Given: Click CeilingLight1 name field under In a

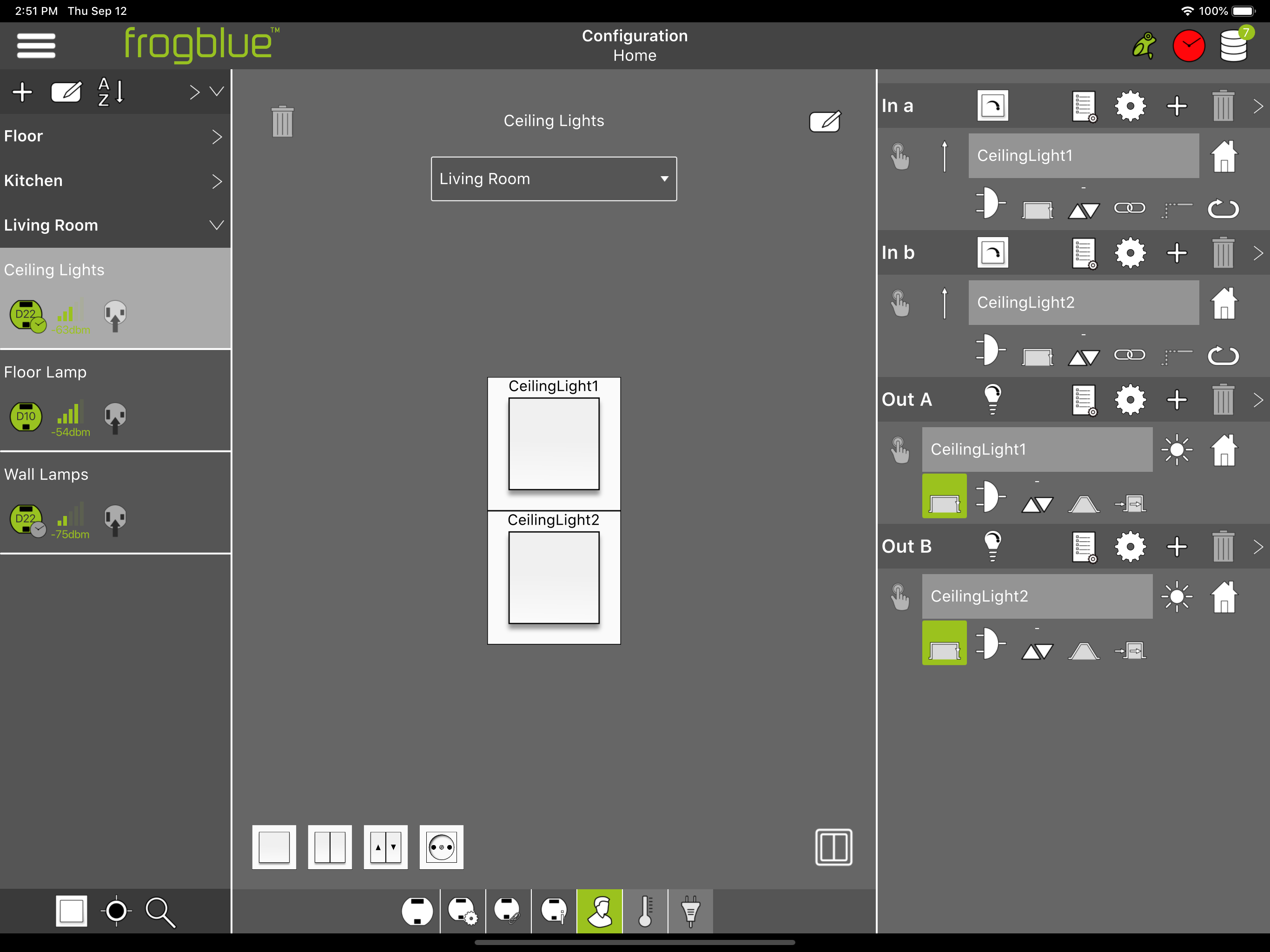Looking at the screenshot, I should (x=1083, y=156).
